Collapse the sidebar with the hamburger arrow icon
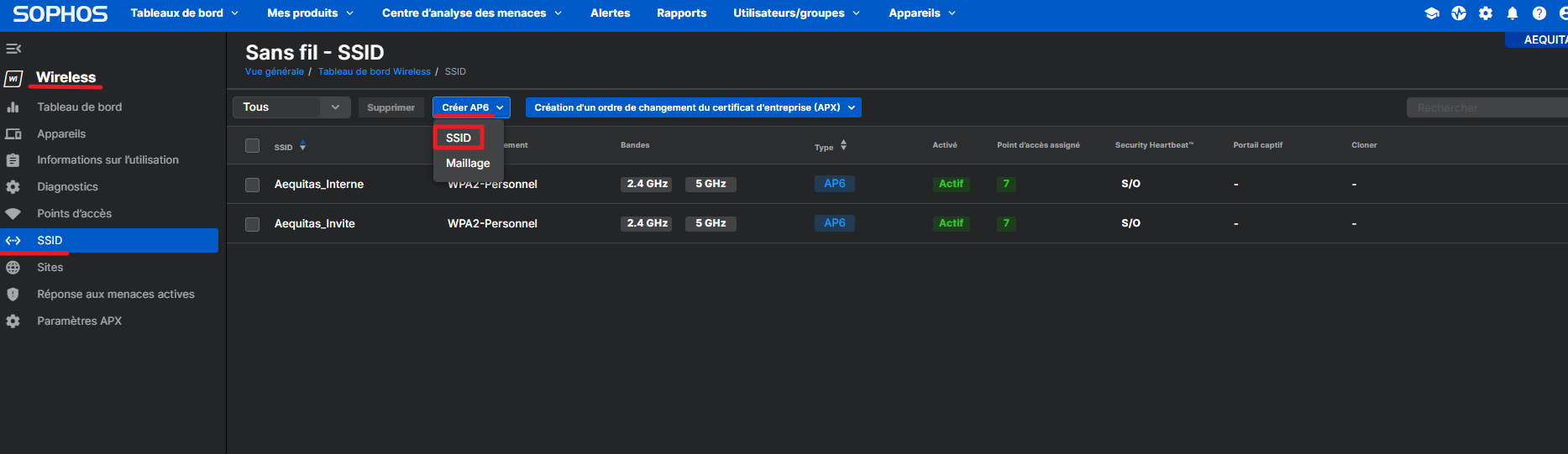Image resolution: width=1568 pixels, height=454 pixels. 13,48
